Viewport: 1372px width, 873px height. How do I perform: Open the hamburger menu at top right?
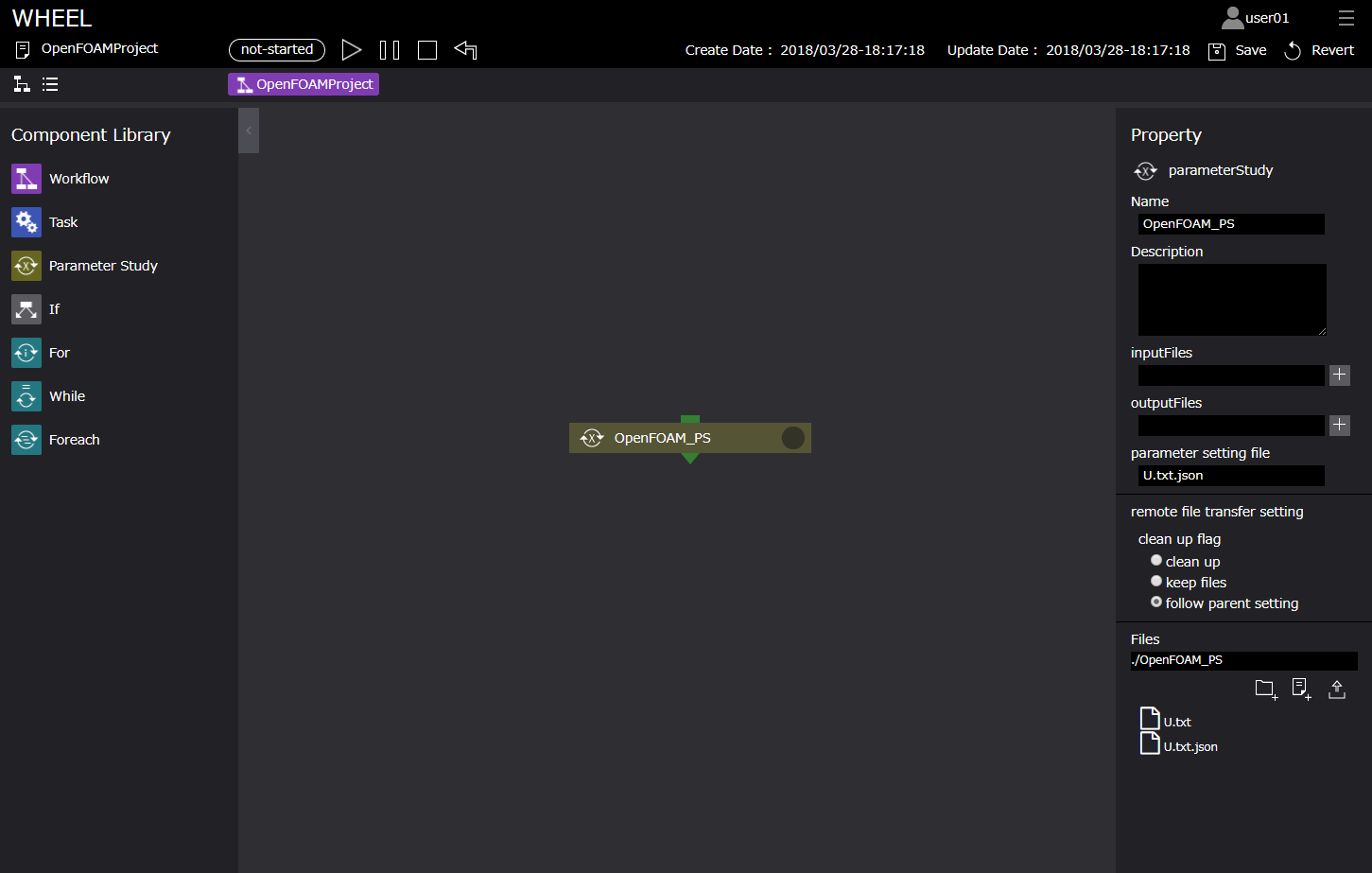(x=1346, y=18)
